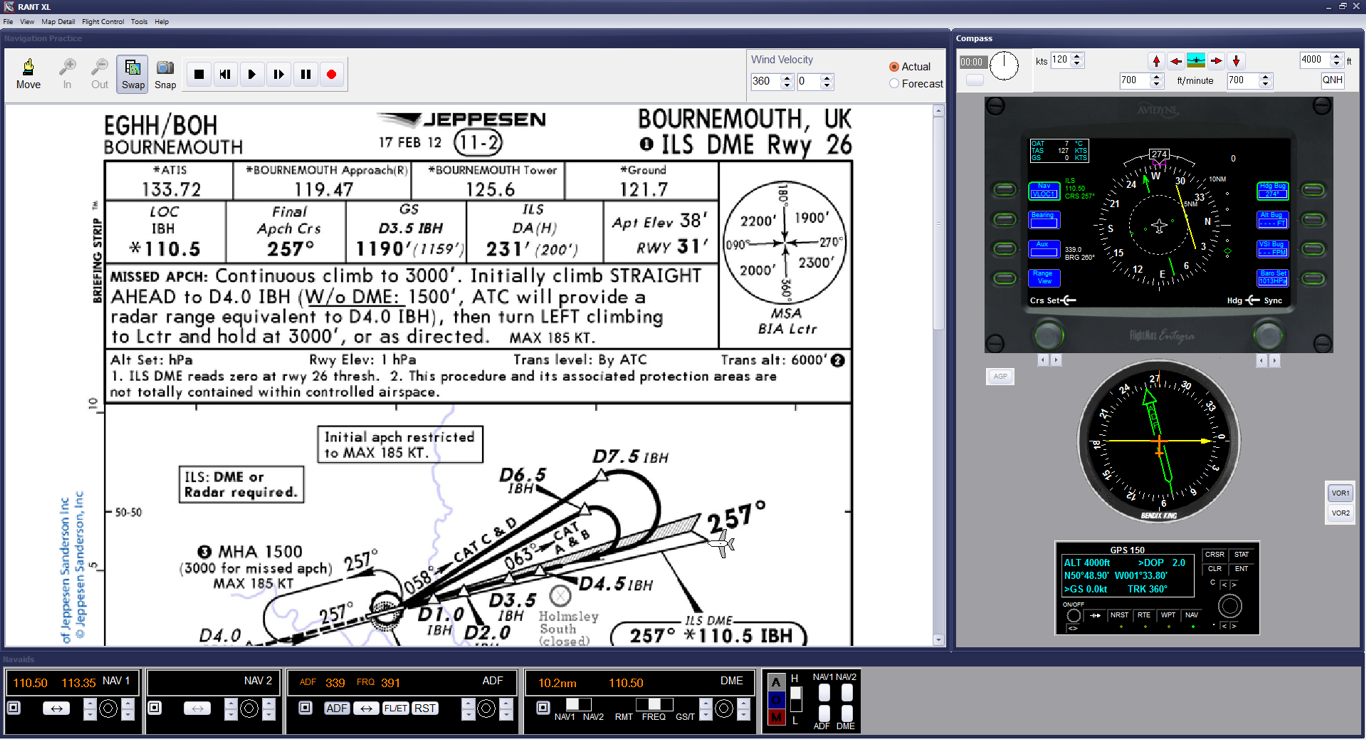Click the red turn right arrow
Image resolution: width=1366 pixels, height=740 pixels.
(1216, 61)
